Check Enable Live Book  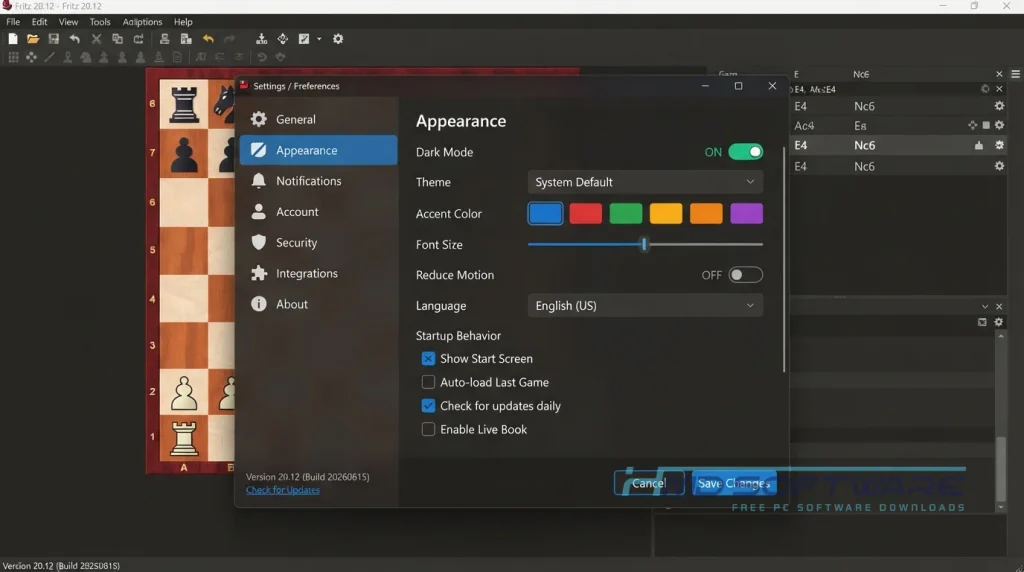428,429
